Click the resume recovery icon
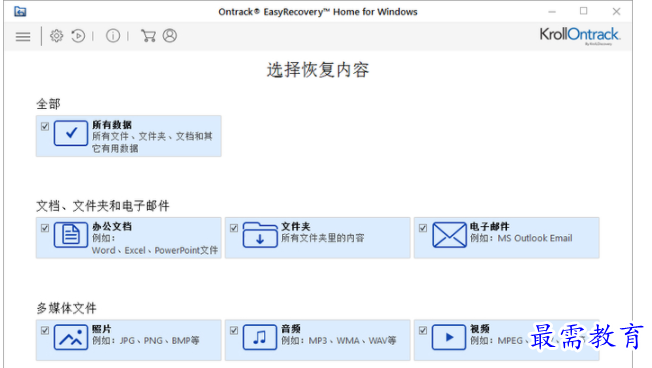This screenshot has height=368, width=652. (78, 36)
